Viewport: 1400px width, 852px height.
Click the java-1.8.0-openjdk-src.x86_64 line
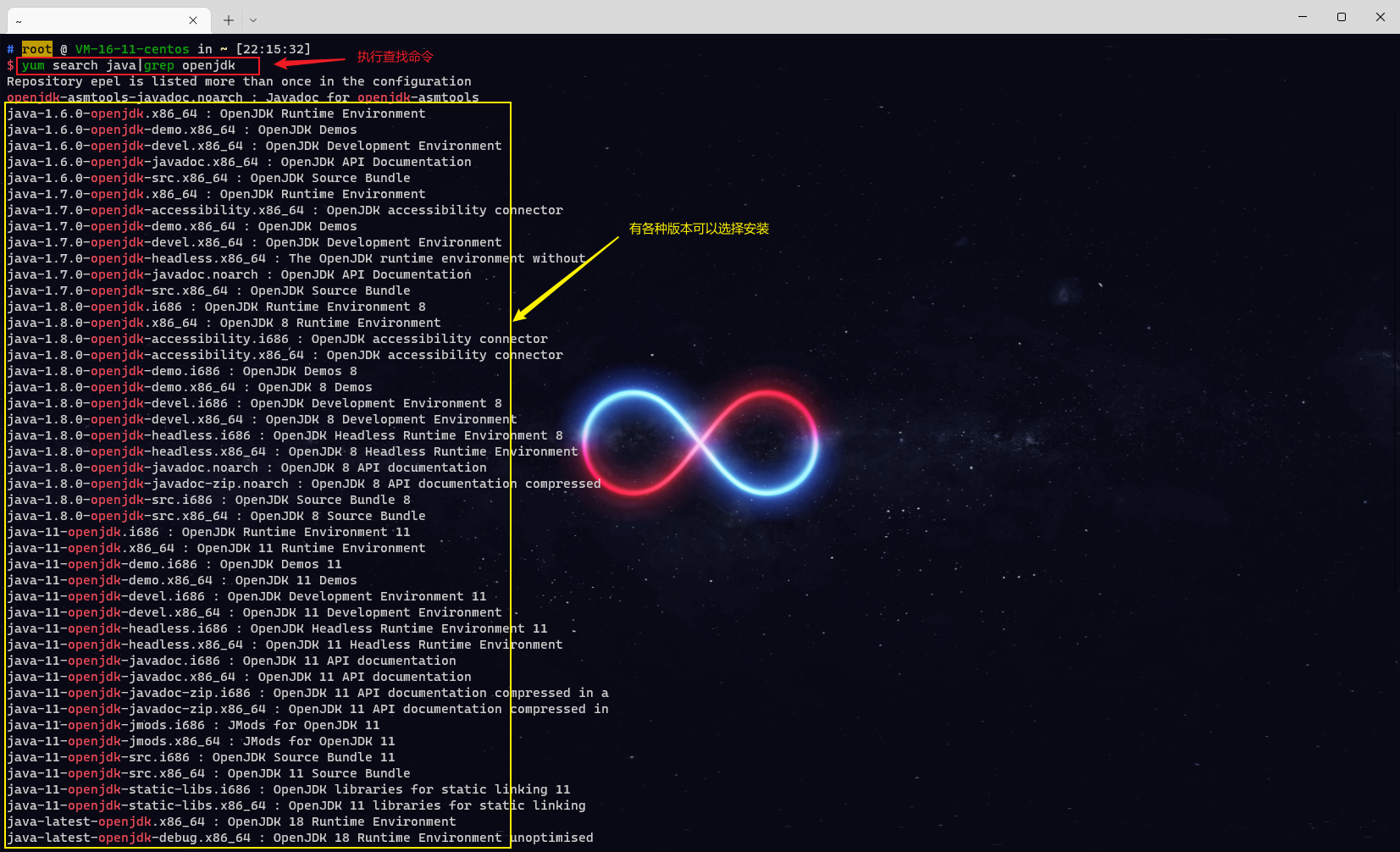[216, 516]
